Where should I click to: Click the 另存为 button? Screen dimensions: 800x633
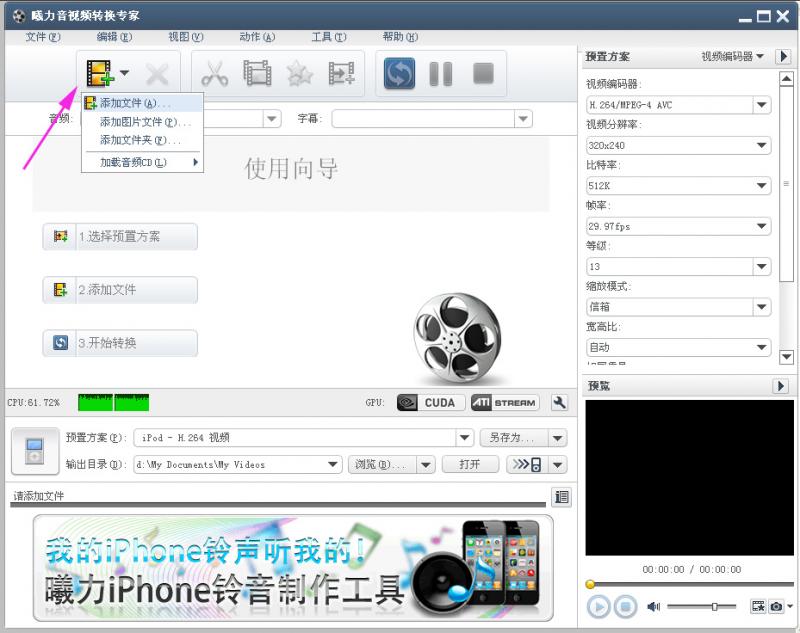513,438
